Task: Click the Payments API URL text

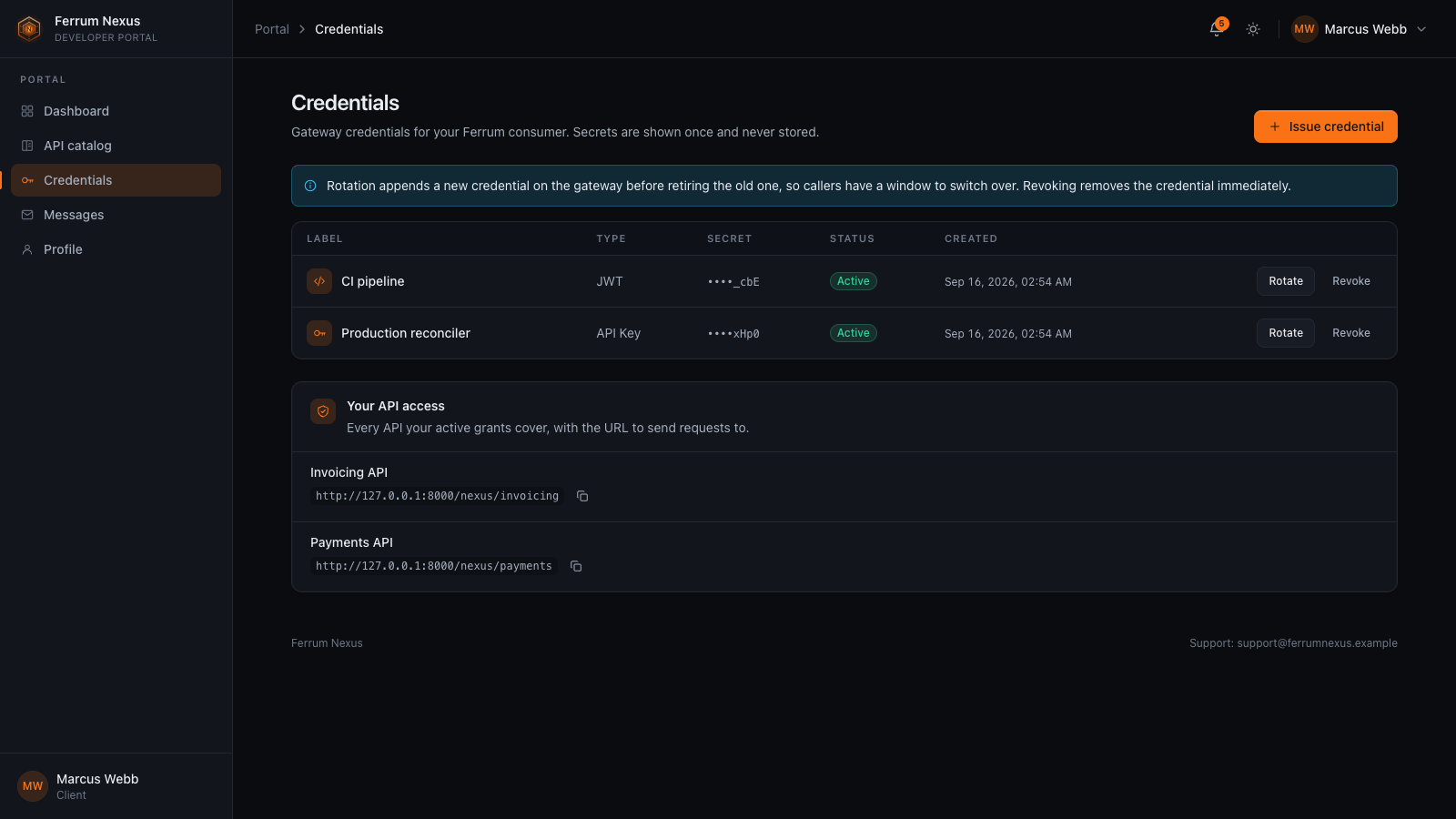Action: point(434,566)
